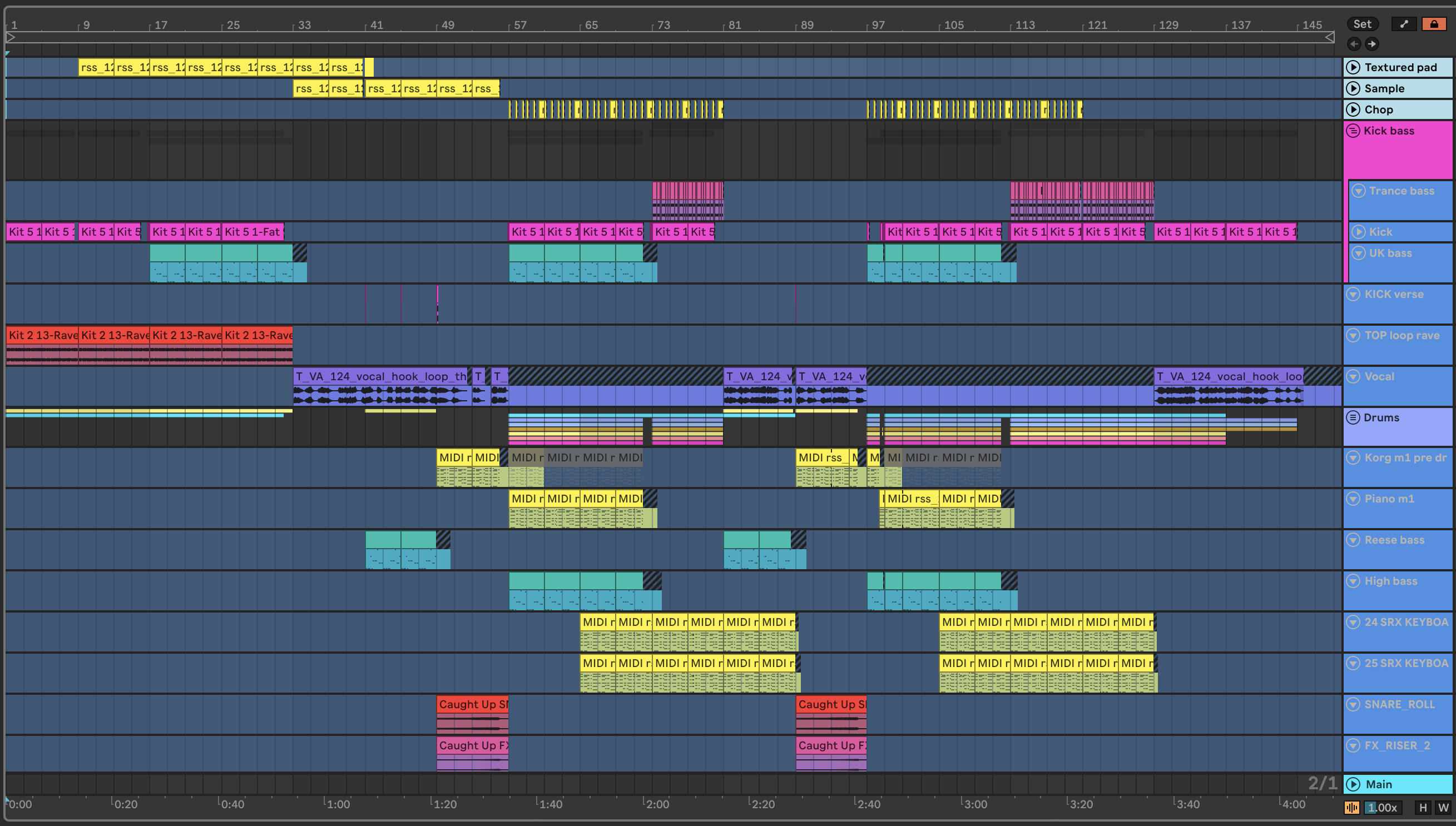
Task: Toggle the W optimize width button
Action: (1443, 807)
